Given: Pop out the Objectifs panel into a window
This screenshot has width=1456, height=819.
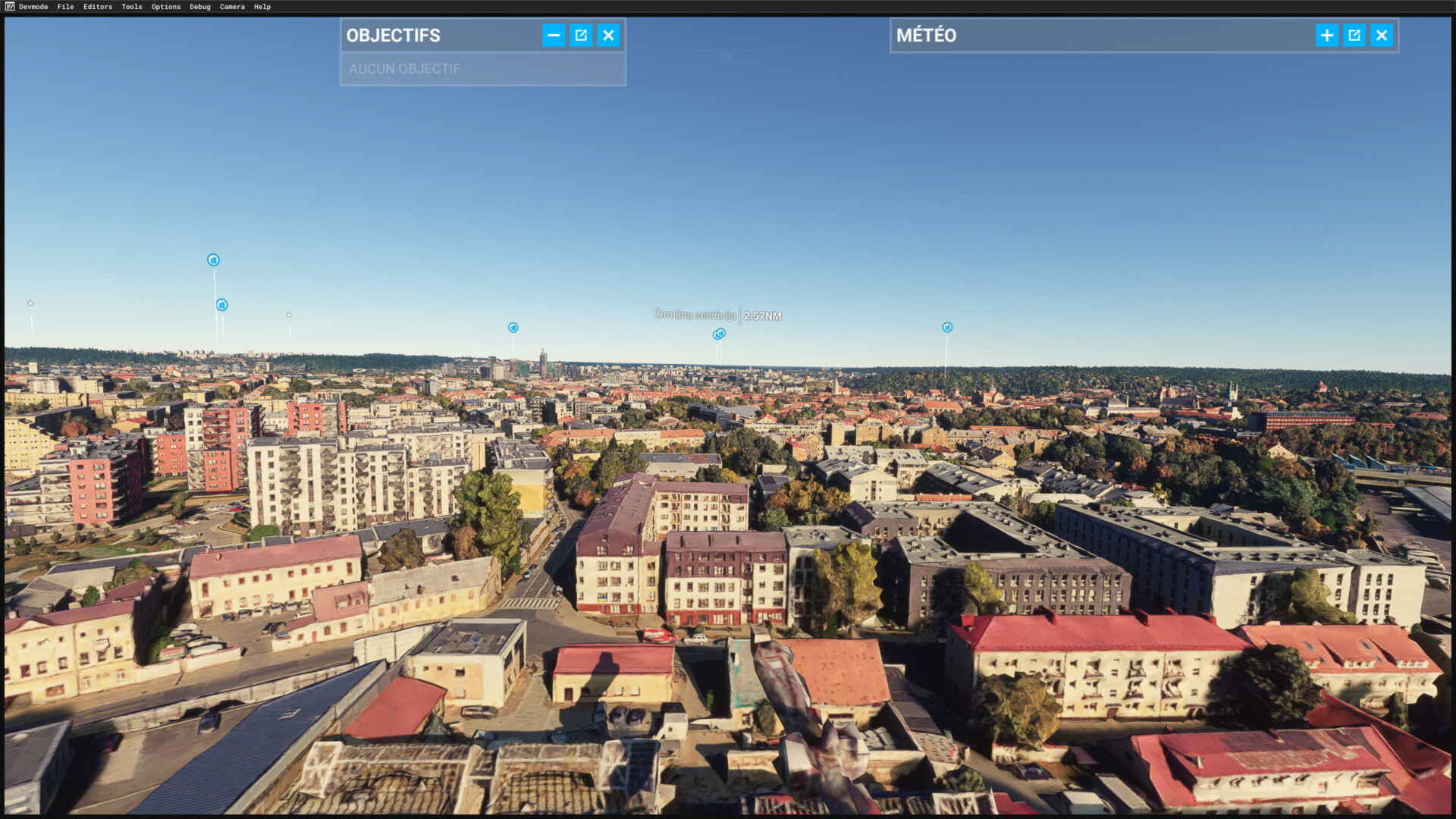Looking at the screenshot, I should [581, 36].
